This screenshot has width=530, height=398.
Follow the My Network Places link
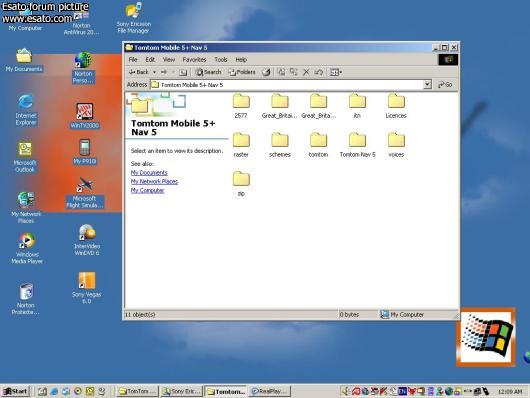154,181
